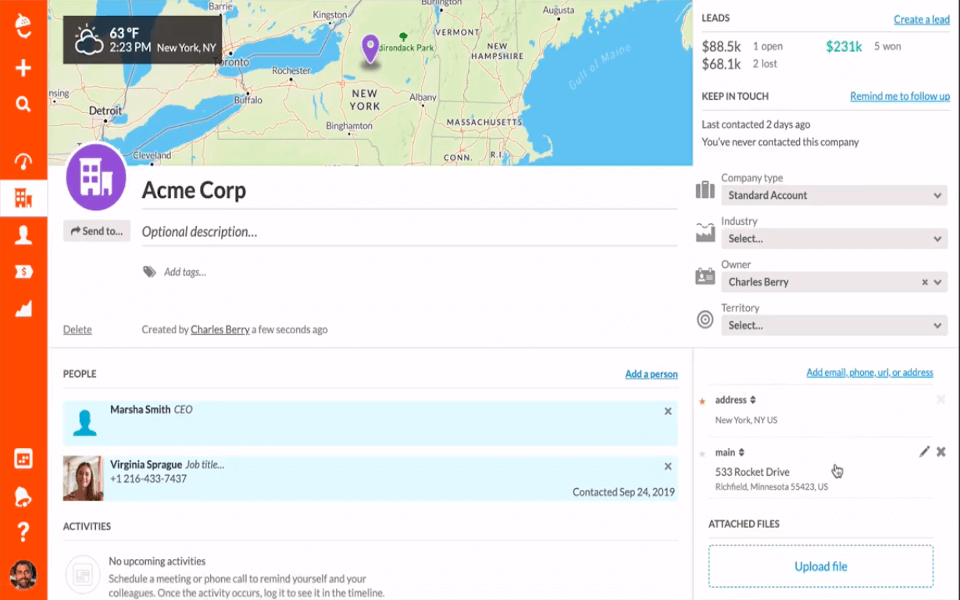Click Marsha Smith's person silhouette icon
Image resolution: width=960 pixels, height=600 pixels.
click(84, 422)
